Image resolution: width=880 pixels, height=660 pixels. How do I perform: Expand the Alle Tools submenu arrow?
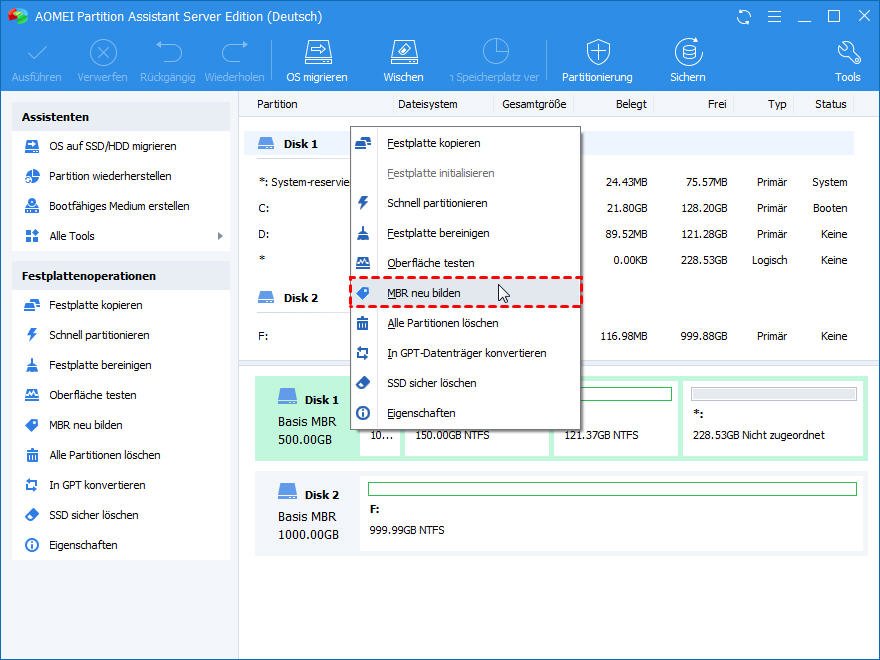[220, 236]
